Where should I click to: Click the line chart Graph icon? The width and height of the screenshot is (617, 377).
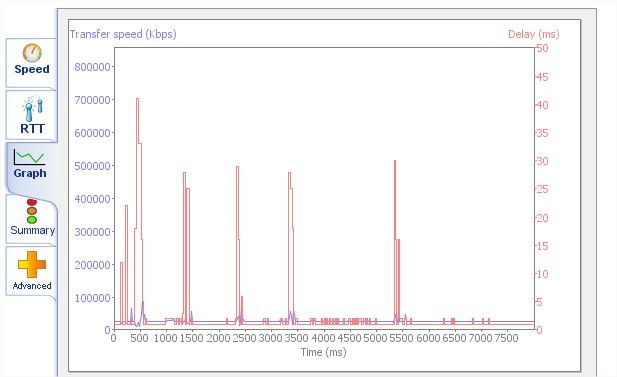(30, 157)
